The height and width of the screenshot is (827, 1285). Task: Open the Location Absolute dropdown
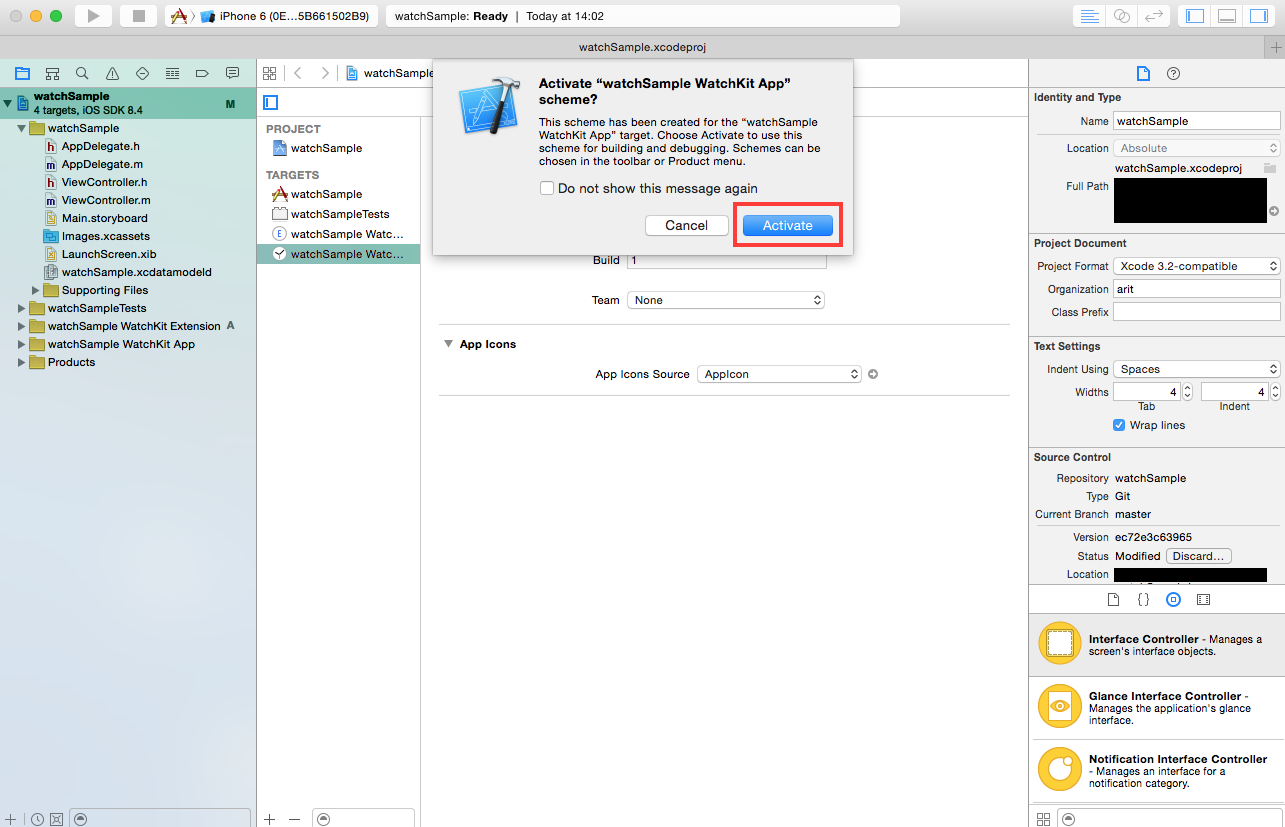(1197, 148)
